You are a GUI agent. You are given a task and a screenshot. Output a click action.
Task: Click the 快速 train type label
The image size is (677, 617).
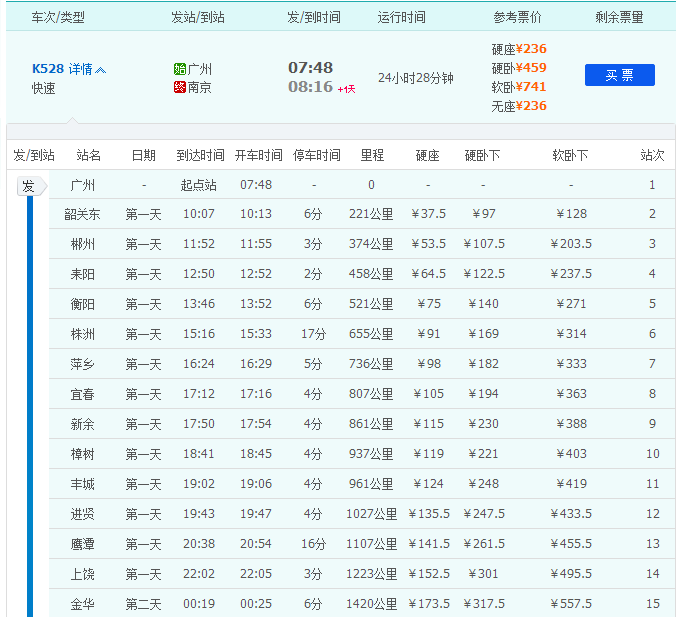44,88
